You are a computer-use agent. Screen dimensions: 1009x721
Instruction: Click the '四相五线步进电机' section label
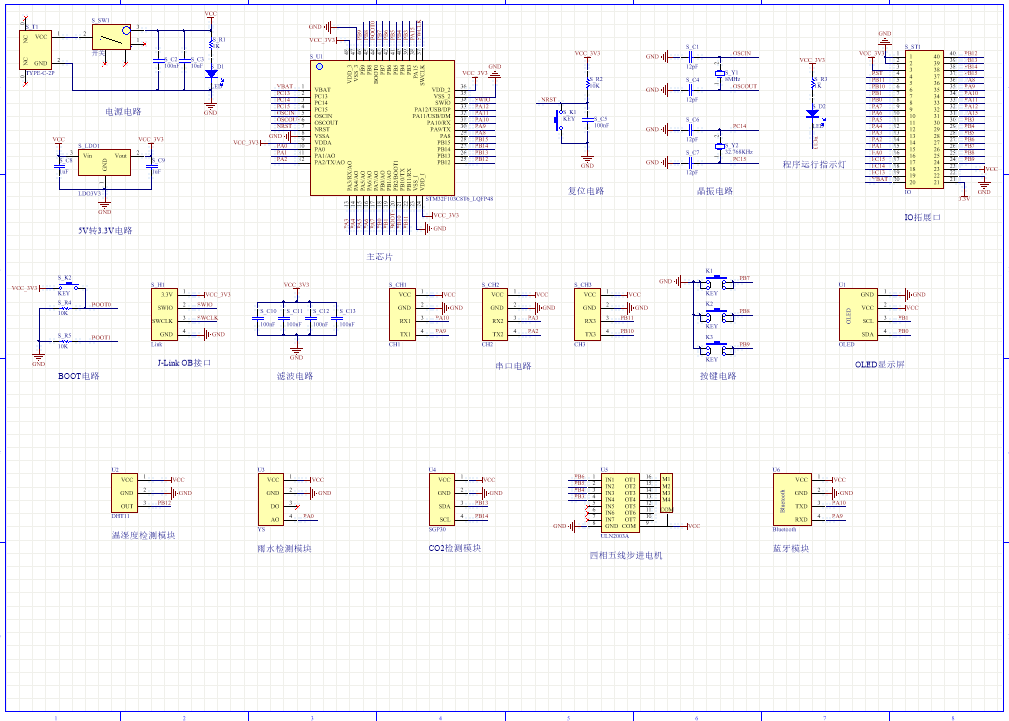click(625, 555)
